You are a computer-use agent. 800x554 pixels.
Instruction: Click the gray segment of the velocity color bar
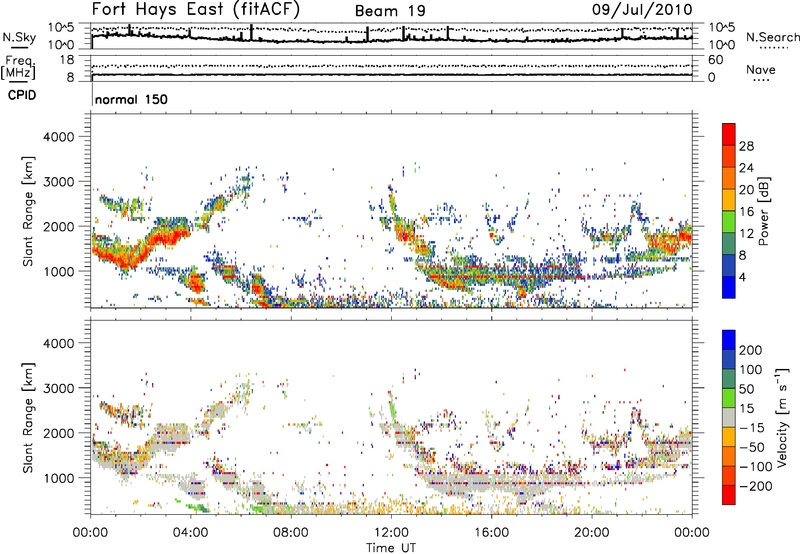coord(729,417)
